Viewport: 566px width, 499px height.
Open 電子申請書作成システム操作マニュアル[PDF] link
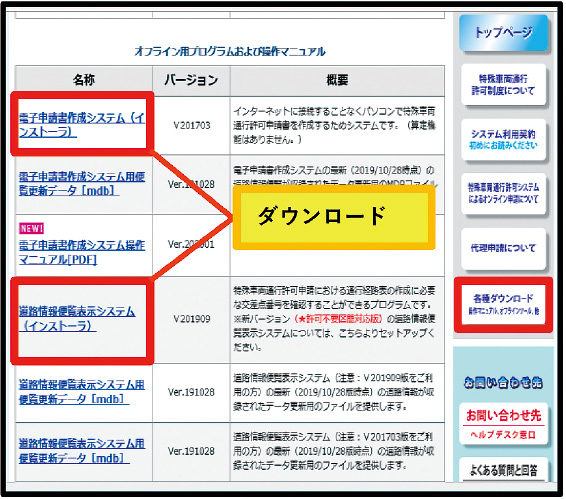[x=82, y=252]
